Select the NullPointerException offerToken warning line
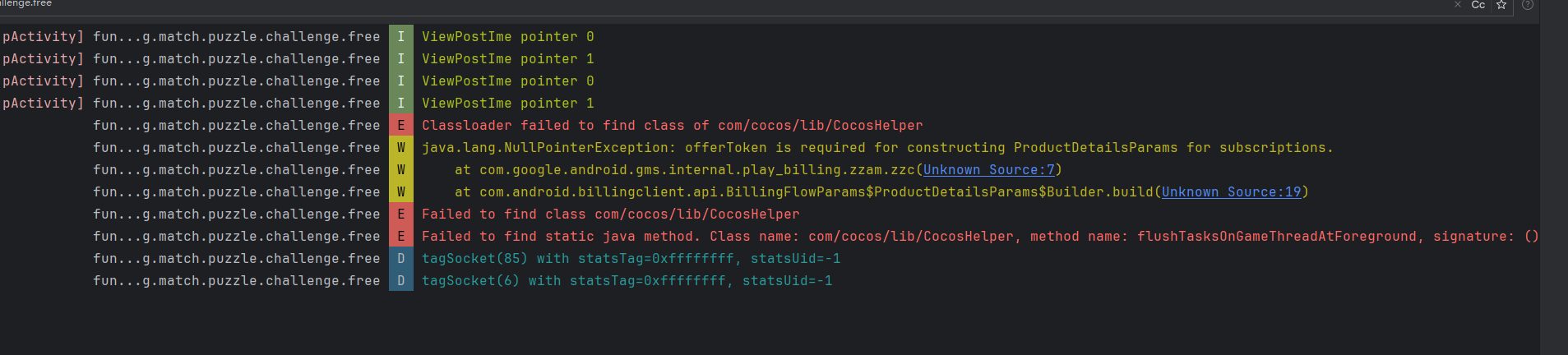Viewport: 1568px width, 355px height. point(877,148)
